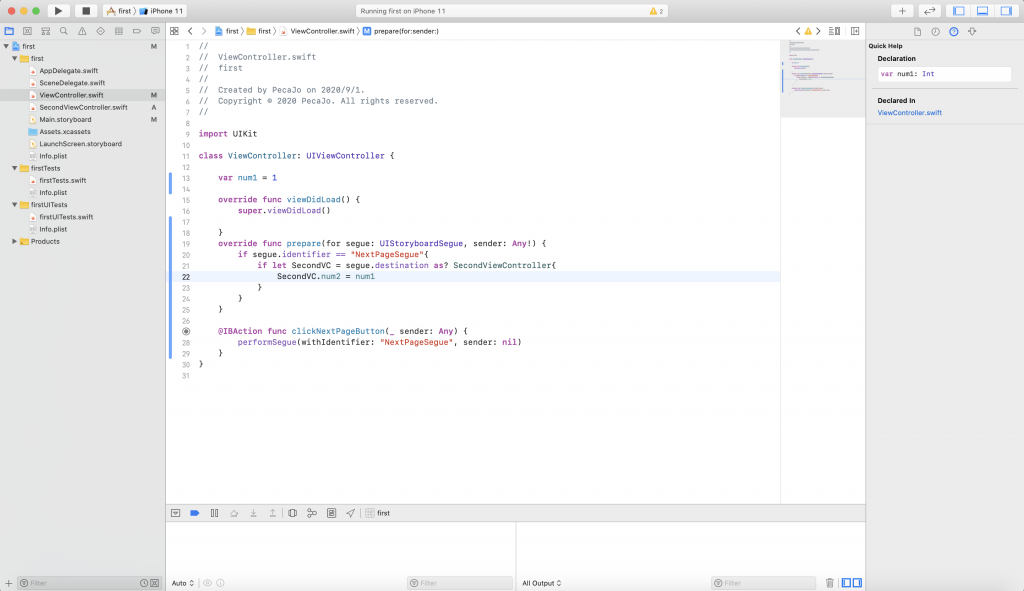The width and height of the screenshot is (1024, 591).
Task: Toggle the inspectors panel visibility
Action: pos(1006,11)
